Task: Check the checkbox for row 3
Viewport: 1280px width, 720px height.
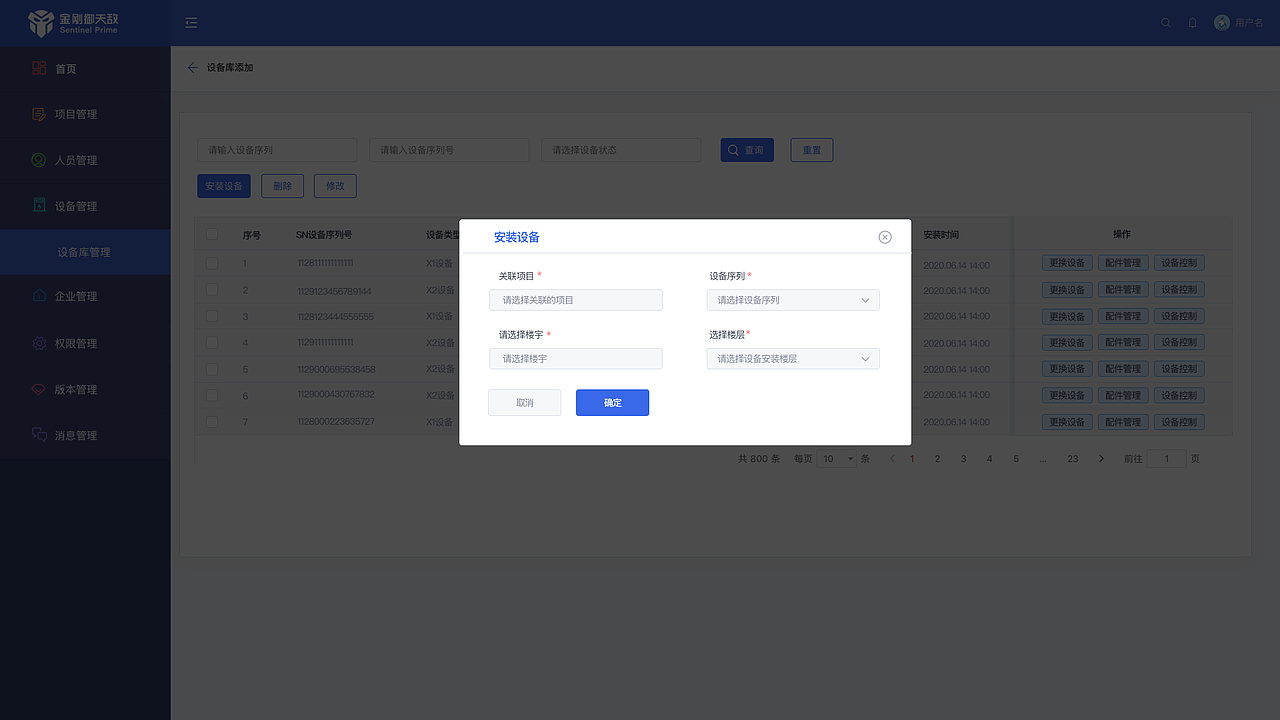Action: pyautogui.click(x=212, y=316)
